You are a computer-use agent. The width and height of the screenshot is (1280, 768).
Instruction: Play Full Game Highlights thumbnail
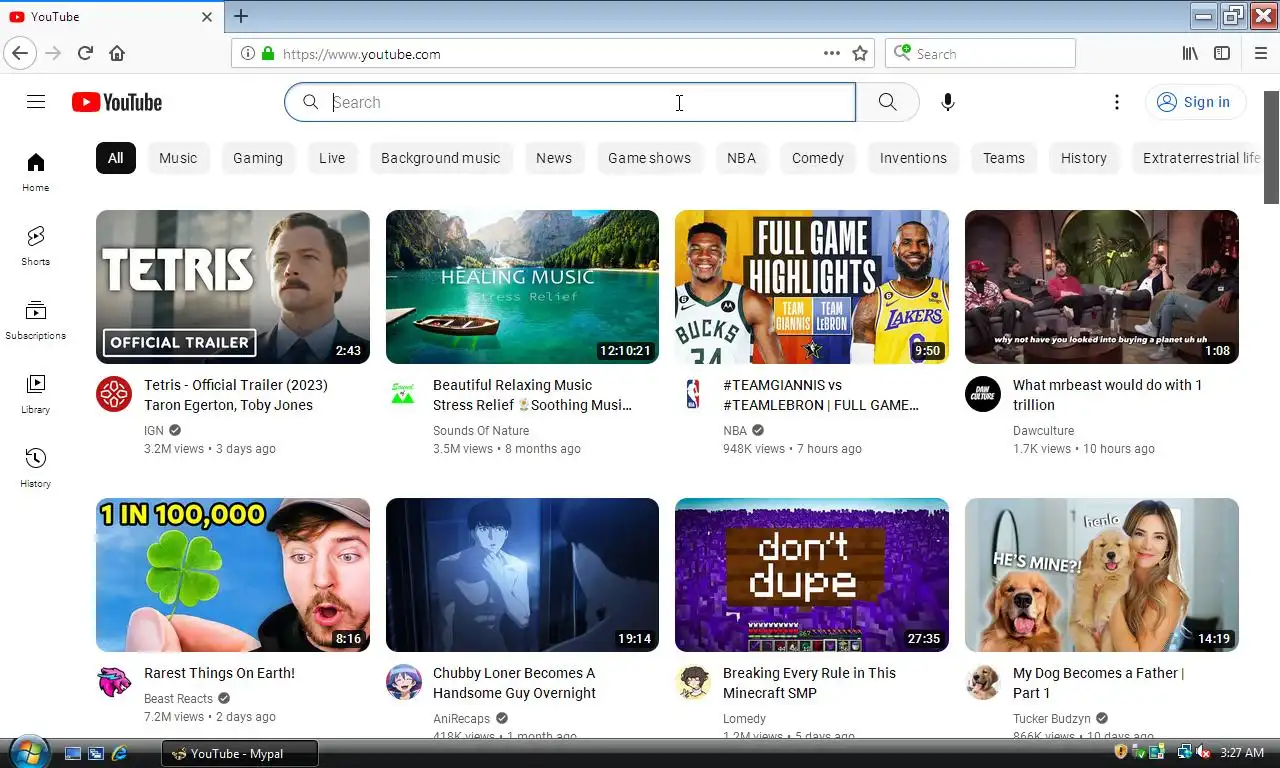(812, 287)
